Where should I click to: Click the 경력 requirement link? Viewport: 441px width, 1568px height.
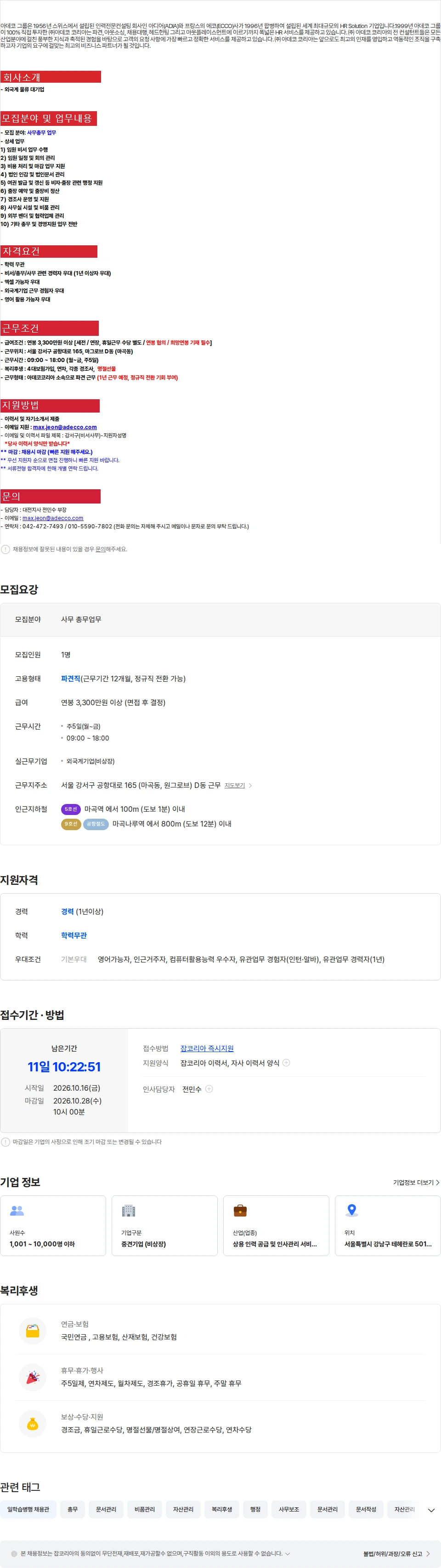pyautogui.click(x=67, y=911)
